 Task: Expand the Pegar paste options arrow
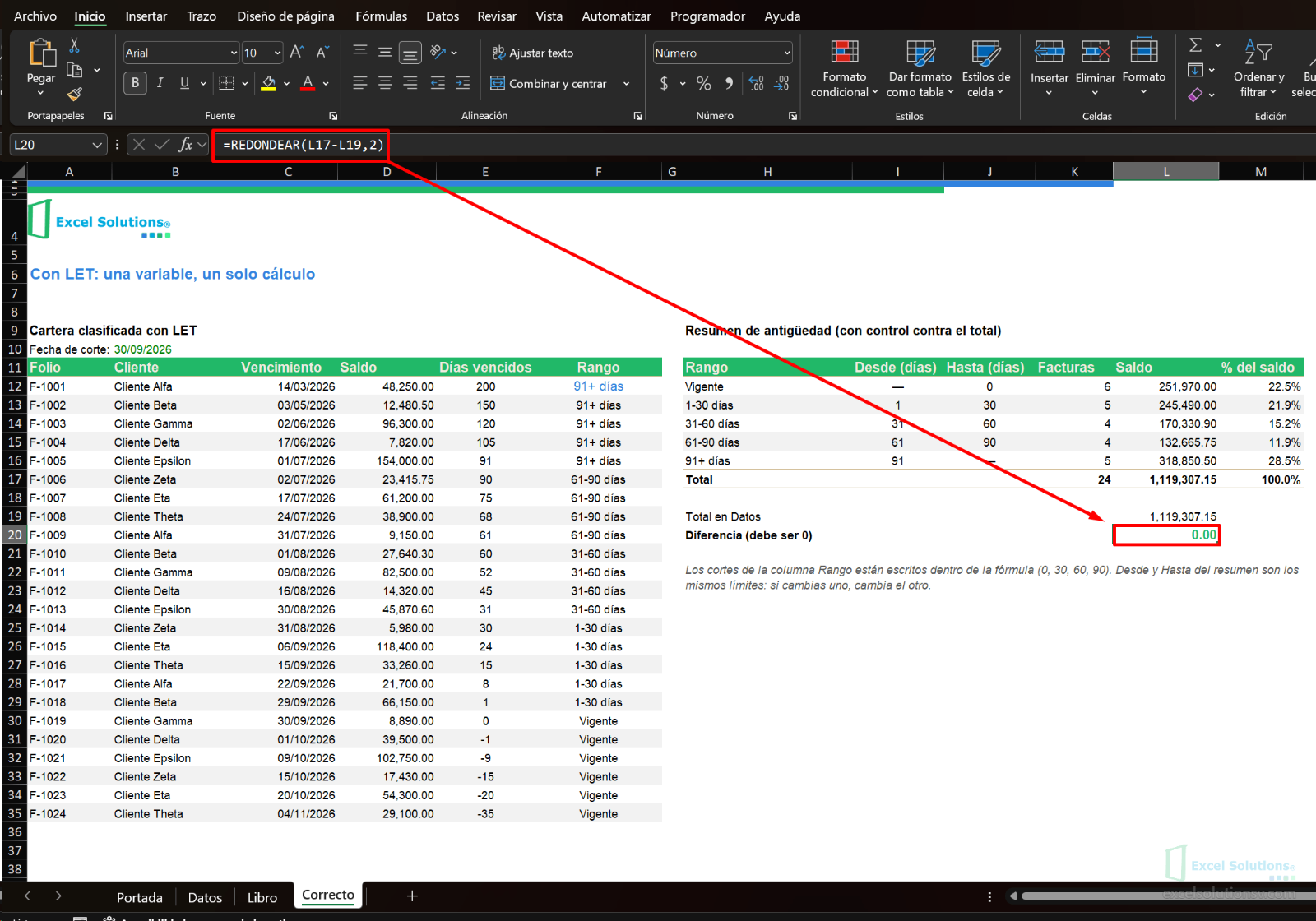tap(41, 93)
